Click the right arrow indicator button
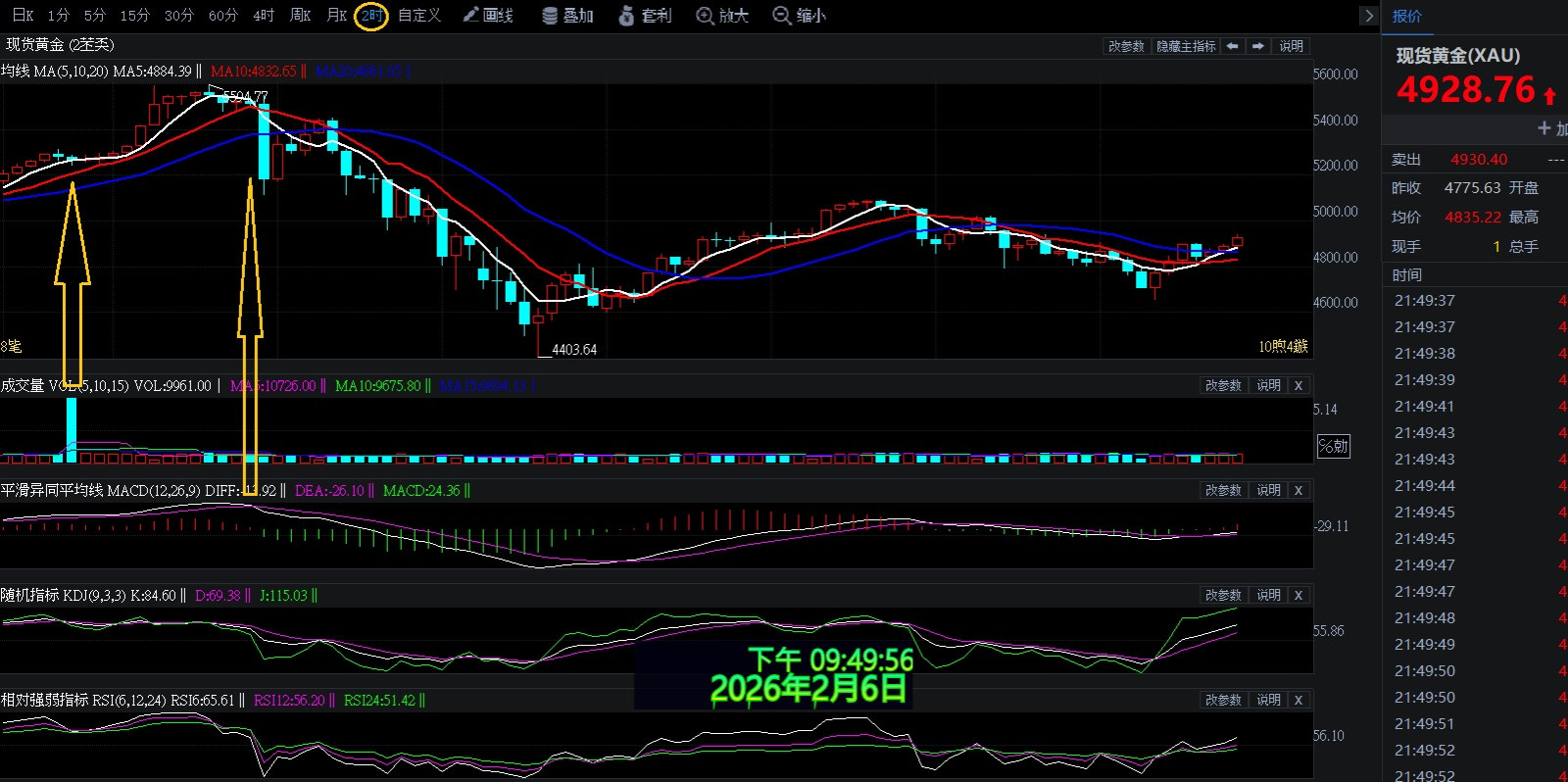The image size is (1568, 782). click(1258, 46)
